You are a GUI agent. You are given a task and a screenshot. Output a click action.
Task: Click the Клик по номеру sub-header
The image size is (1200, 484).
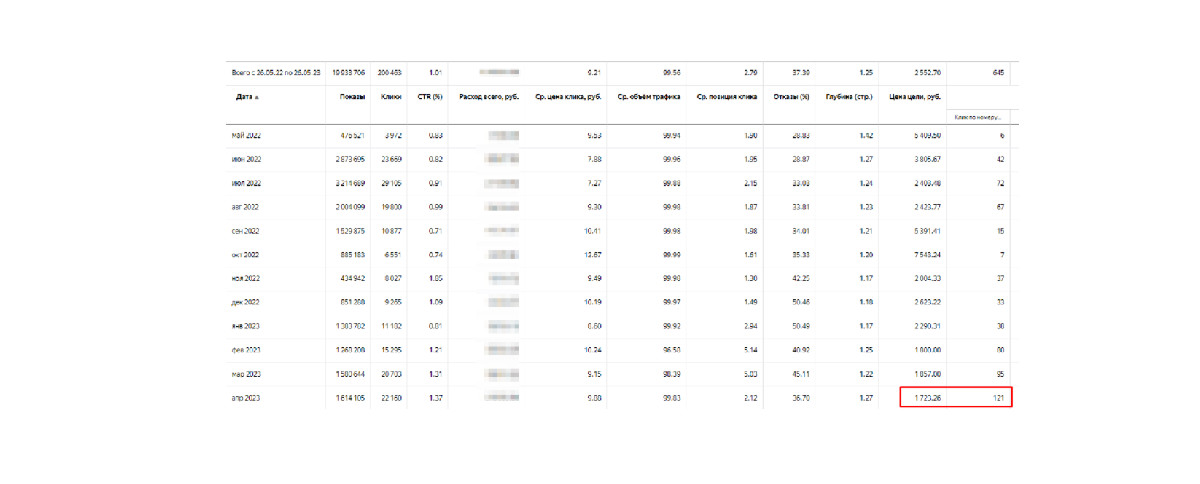pyautogui.click(x=977, y=117)
